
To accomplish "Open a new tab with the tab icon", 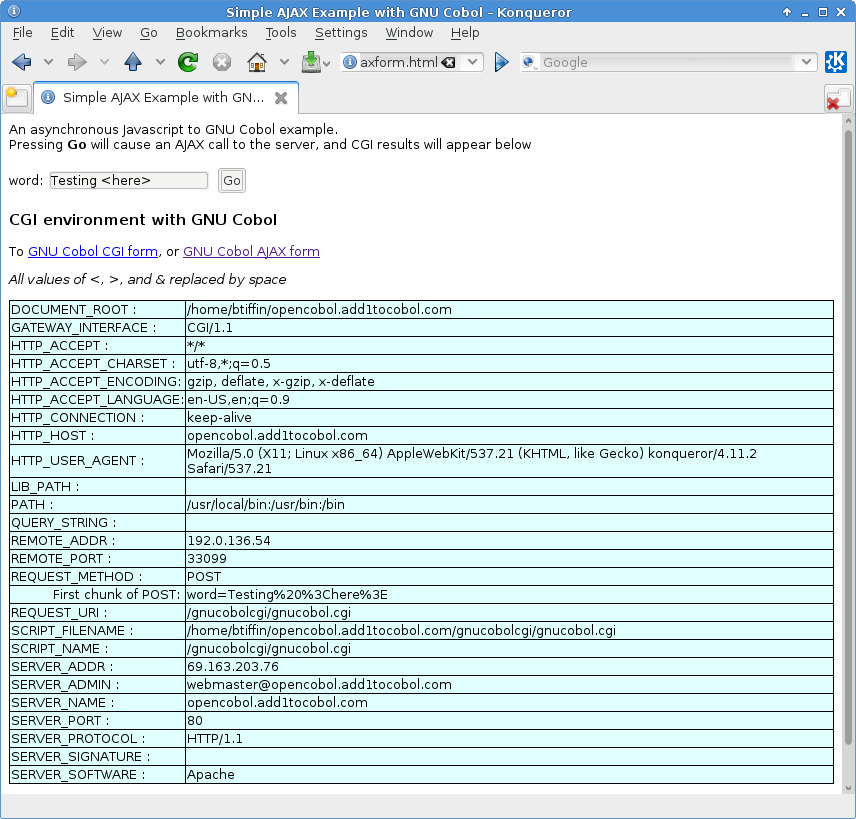I will point(16,97).
